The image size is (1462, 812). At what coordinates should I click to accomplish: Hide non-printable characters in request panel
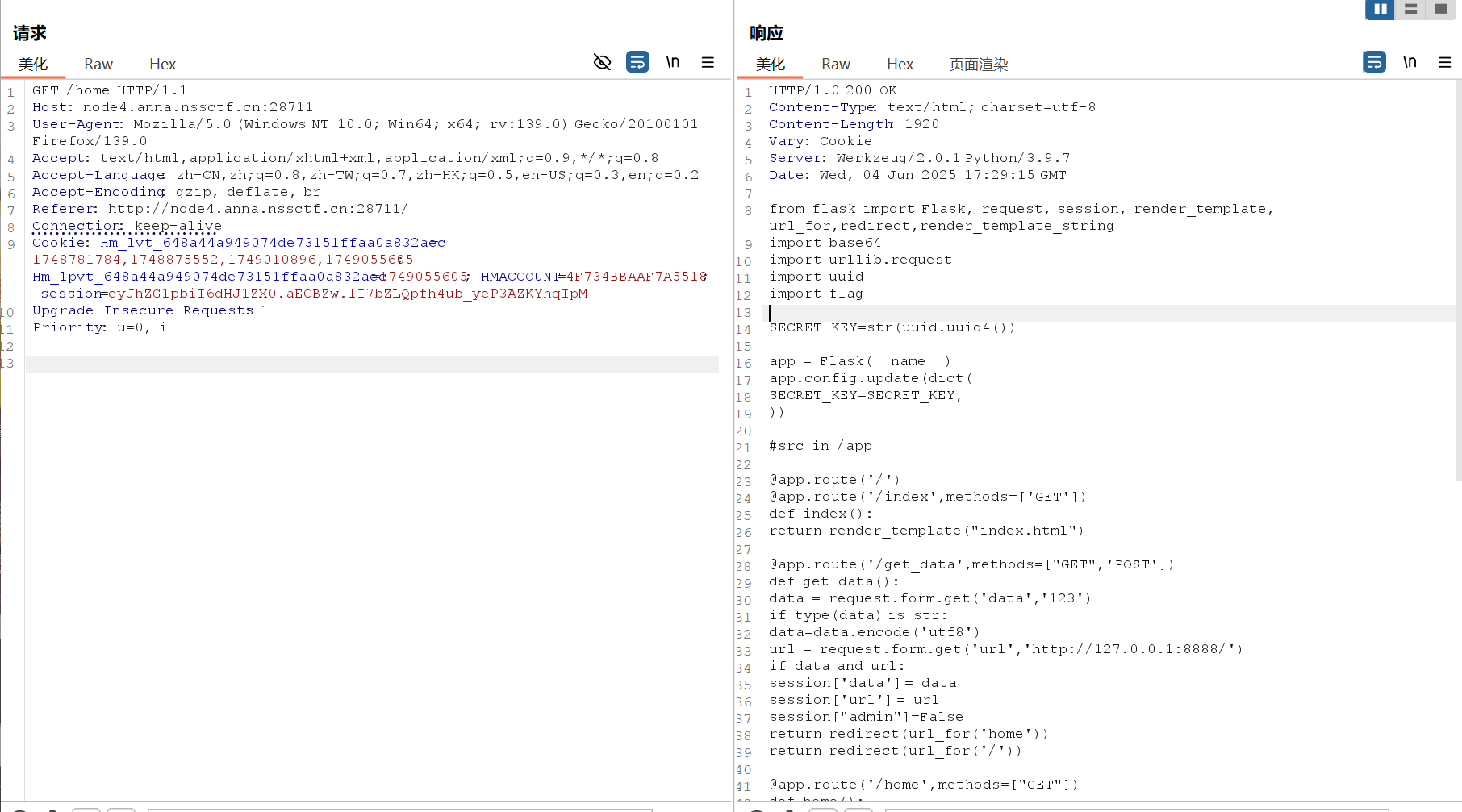(x=602, y=62)
